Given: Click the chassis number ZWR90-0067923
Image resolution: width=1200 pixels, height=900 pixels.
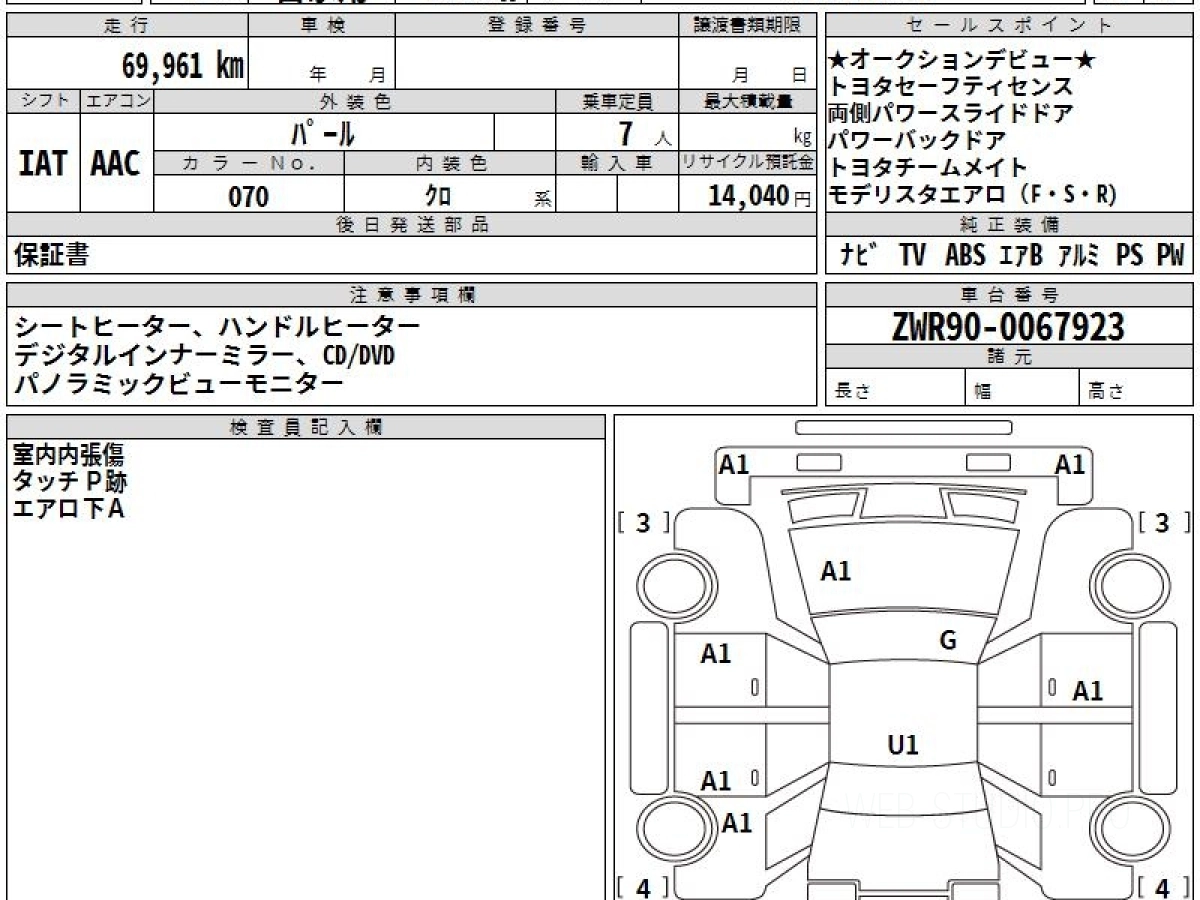Looking at the screenshot, I should (x=1008, y=326).
